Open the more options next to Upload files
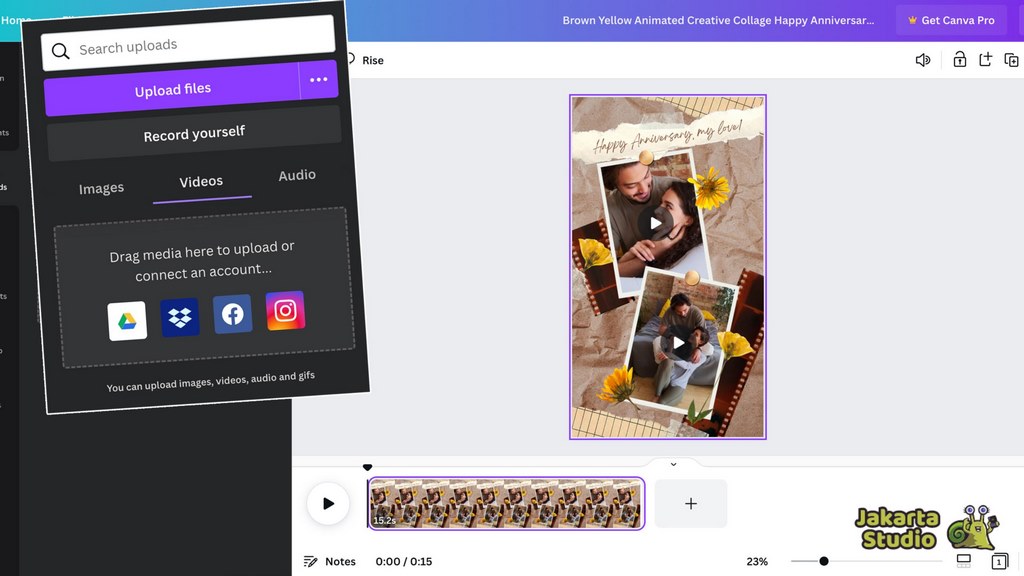 tap(319, 80)
